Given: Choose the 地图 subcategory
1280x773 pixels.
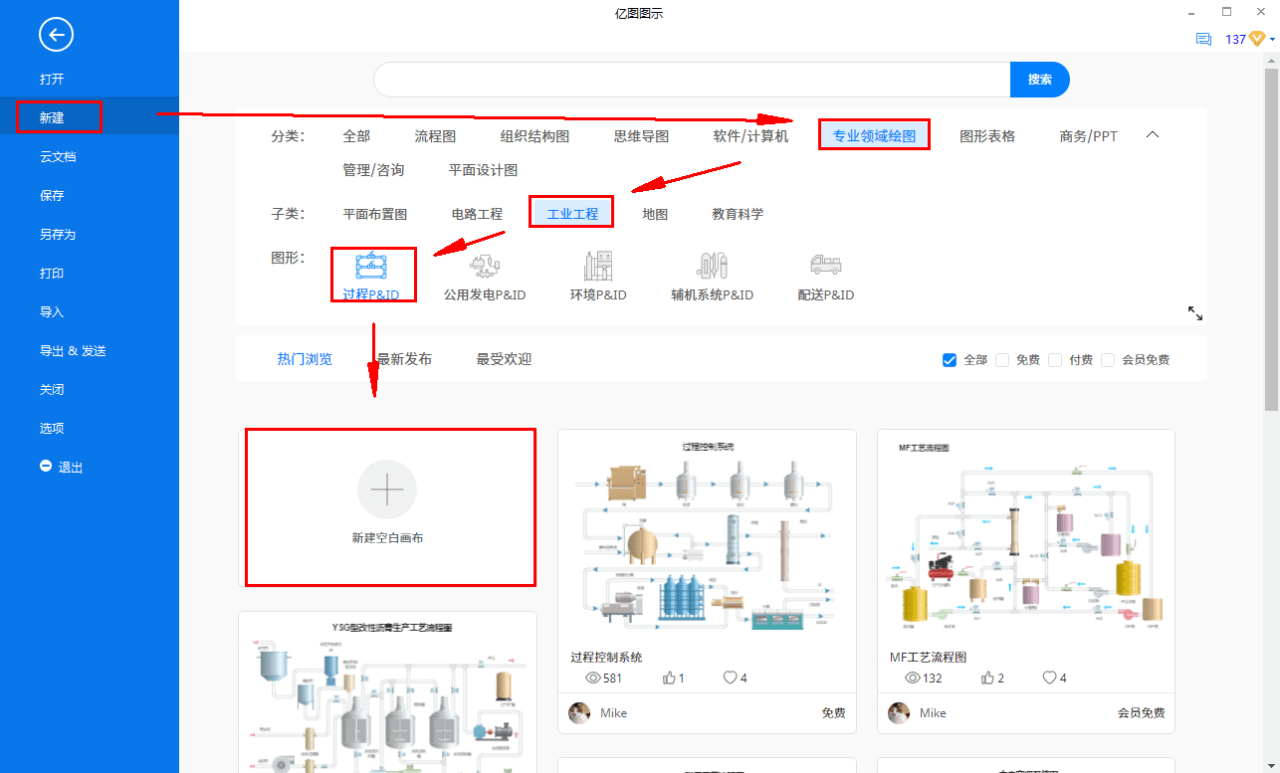Looking at the screenshot, I should pos(655,214).
